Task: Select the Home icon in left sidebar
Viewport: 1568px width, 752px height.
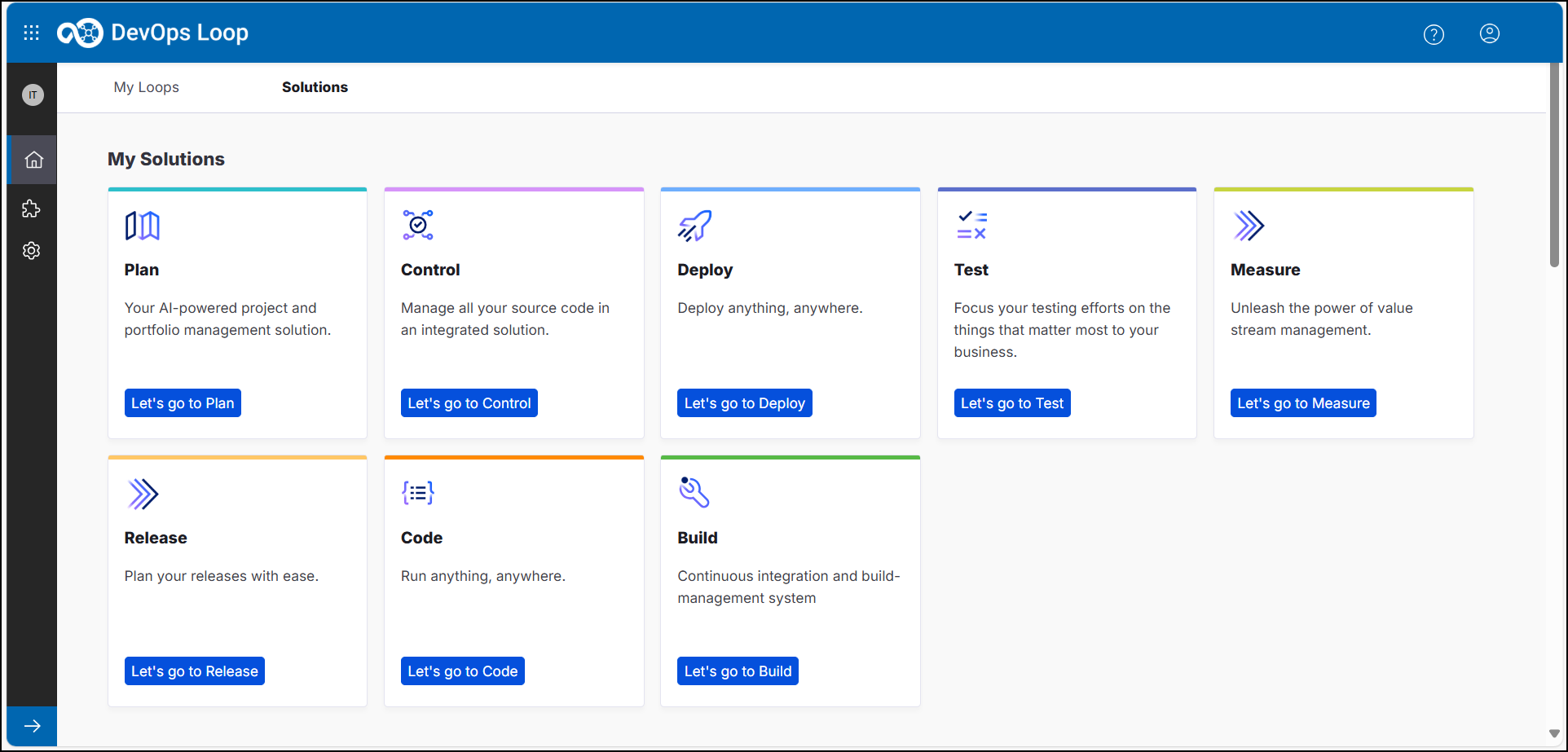Action: point(33,160)
